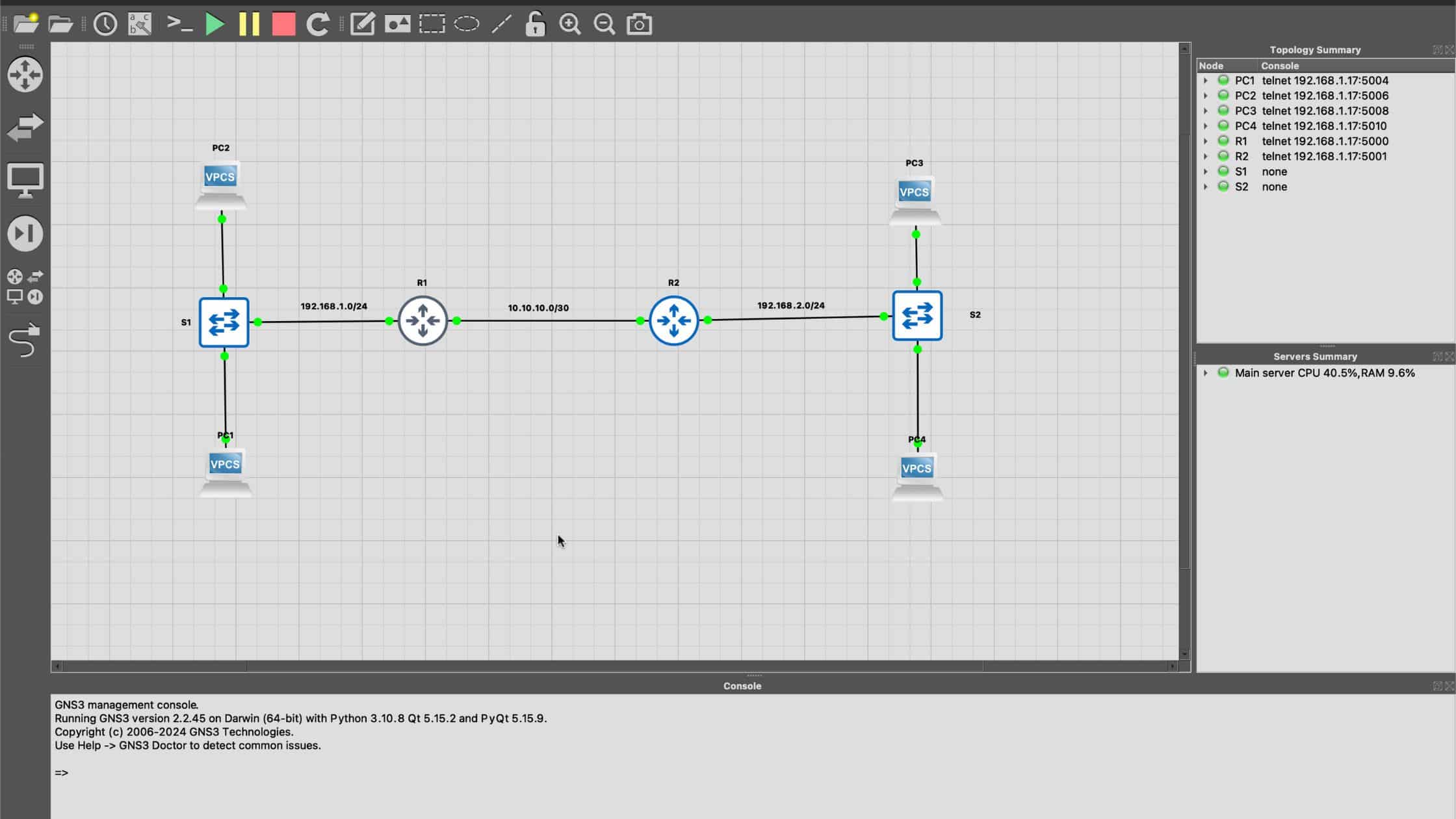Open the GNS3 file menu
1456x819 pixels.
click(x=27, y=24)
